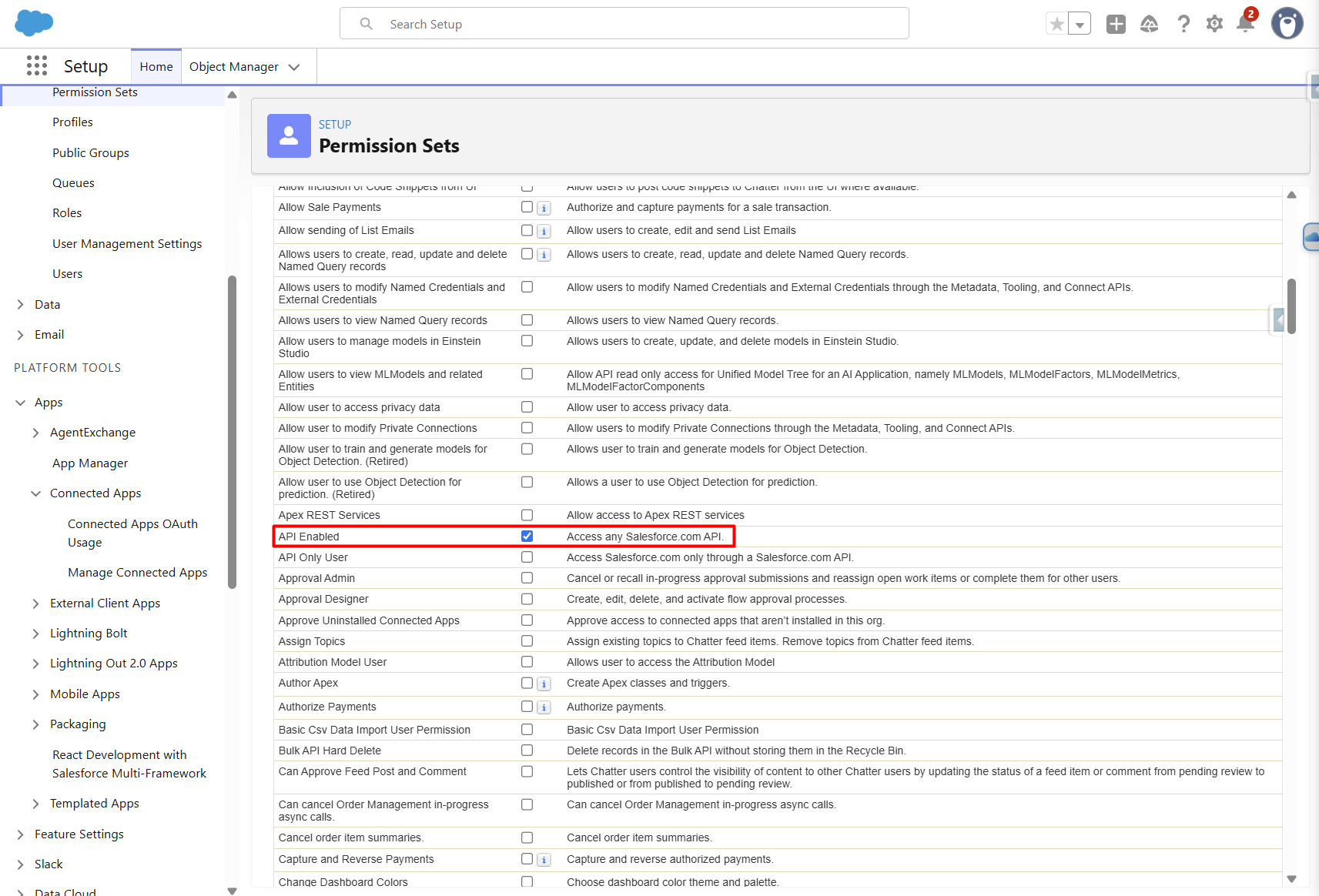Expand the Packaging chevron

pyautogui.click(x=36, y=724)
